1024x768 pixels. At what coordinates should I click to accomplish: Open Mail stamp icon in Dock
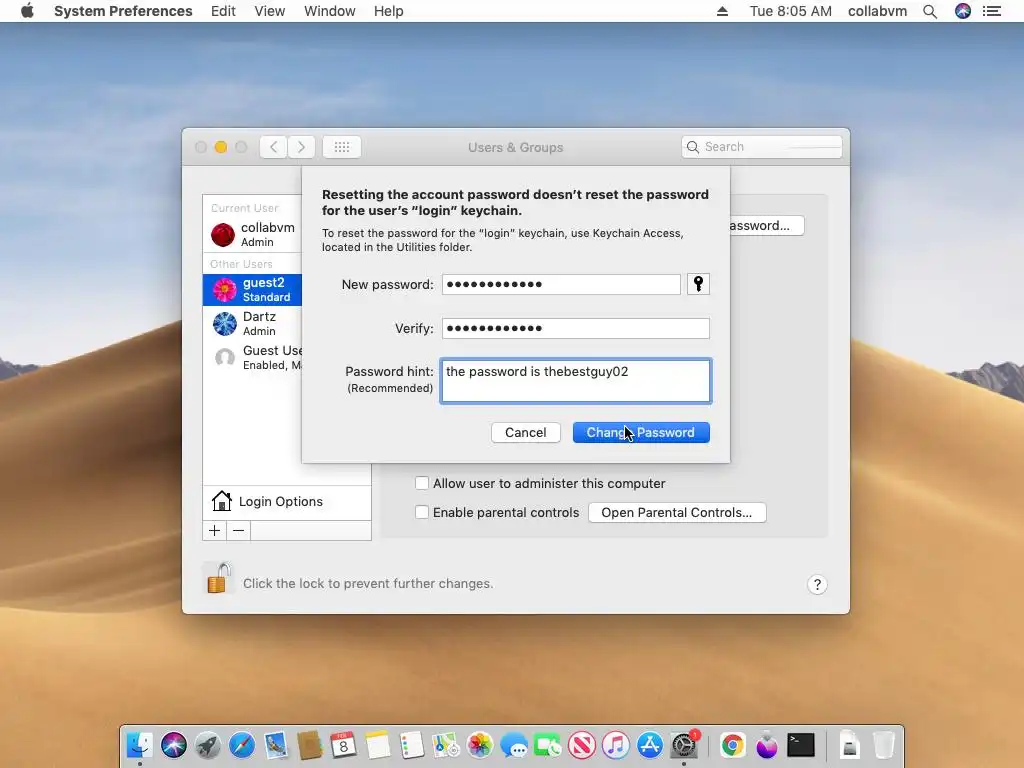click(276, 745)
